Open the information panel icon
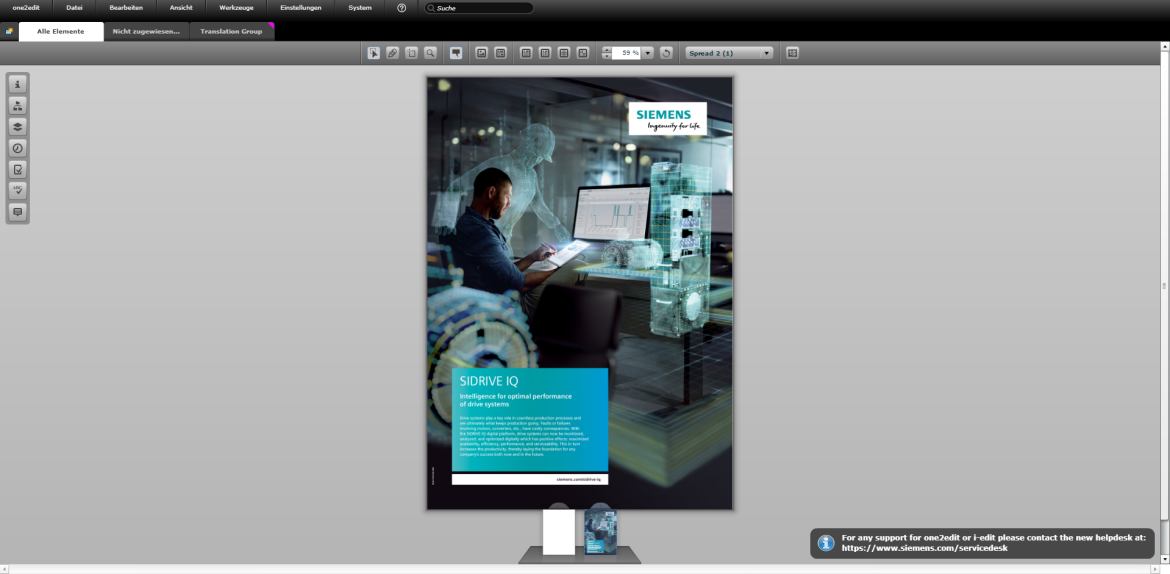 click(18, 84)
